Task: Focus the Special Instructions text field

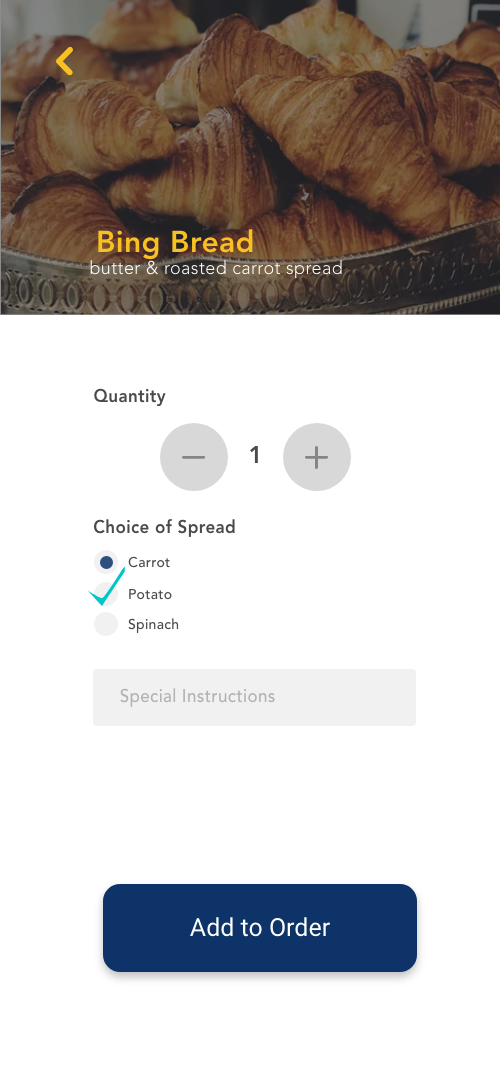Action: tap(254, 697)
